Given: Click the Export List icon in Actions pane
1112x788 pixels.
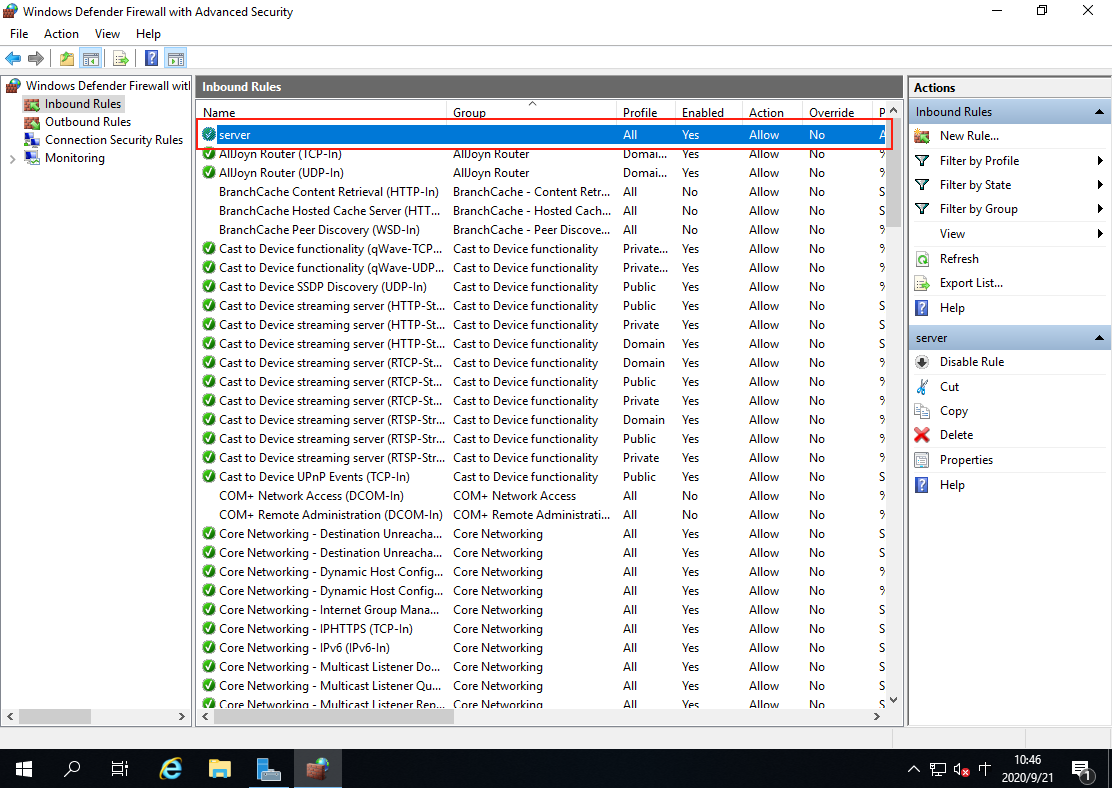Looking at the screenshot, I should (x=922, y=283).
